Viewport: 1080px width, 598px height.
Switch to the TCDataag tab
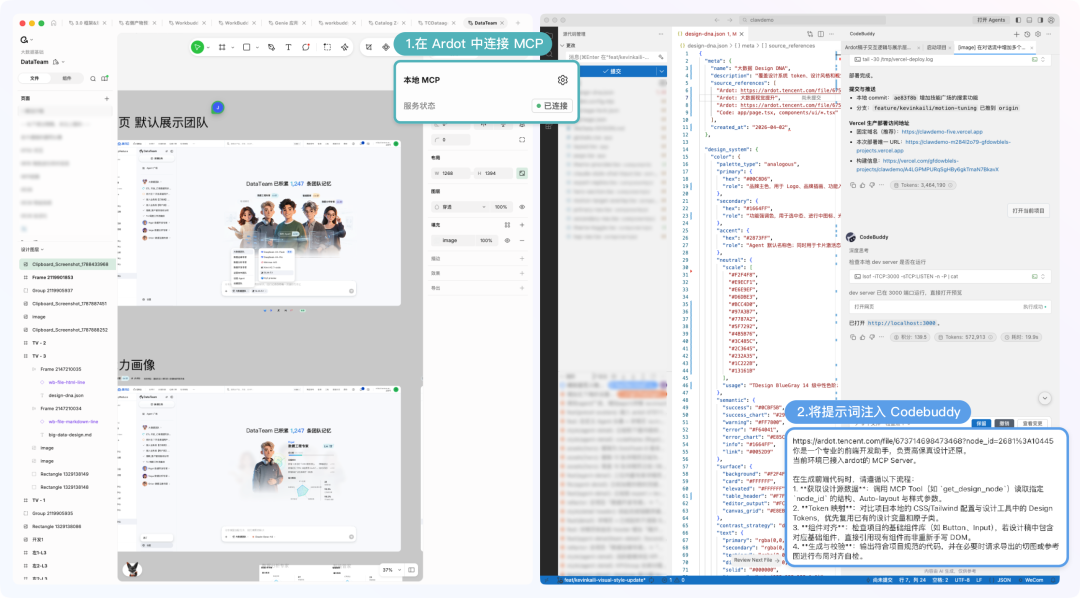click(x=435, y=23)
